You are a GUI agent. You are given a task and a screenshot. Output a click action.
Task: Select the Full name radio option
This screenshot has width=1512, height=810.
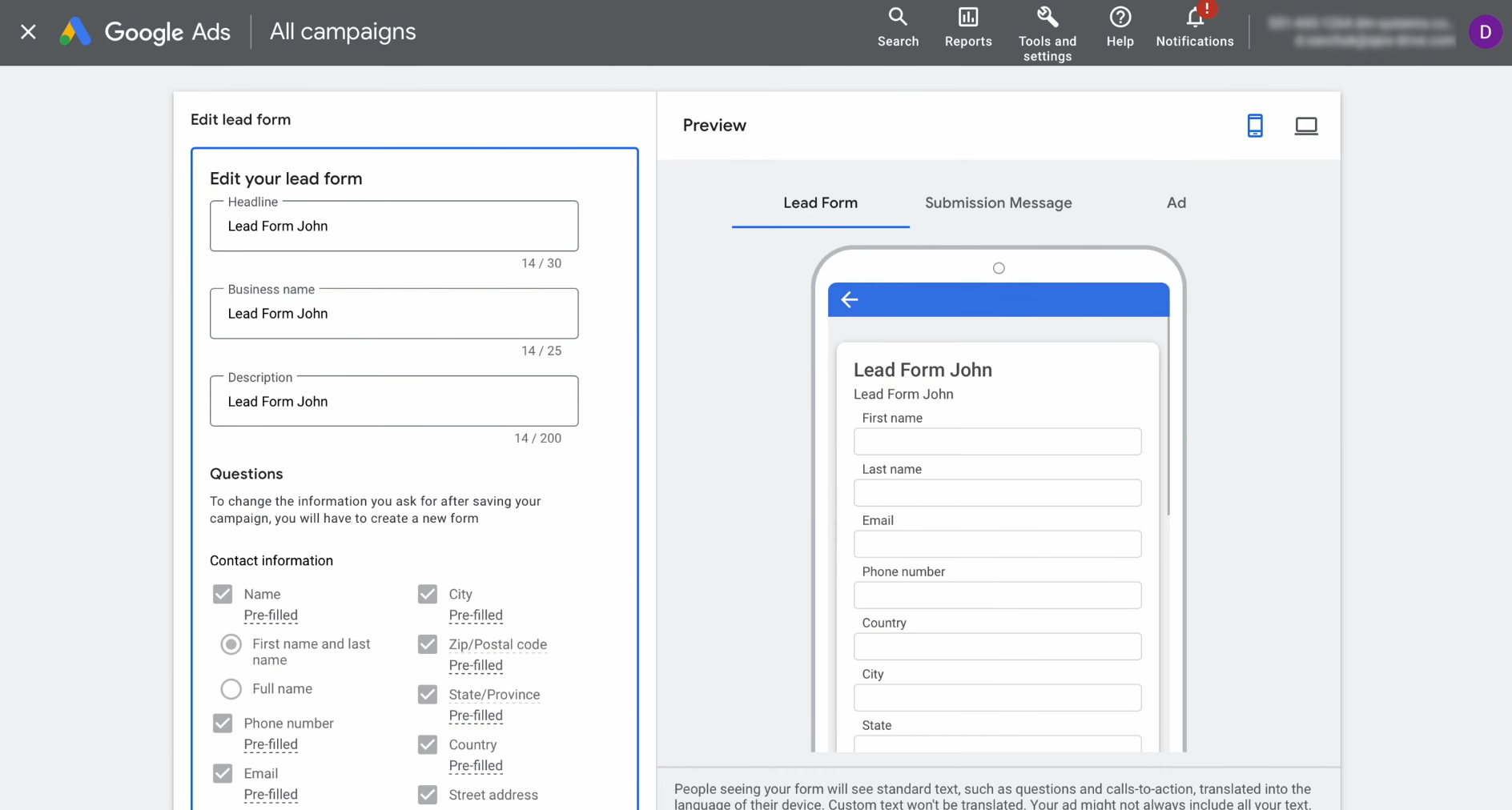[231, 689]
